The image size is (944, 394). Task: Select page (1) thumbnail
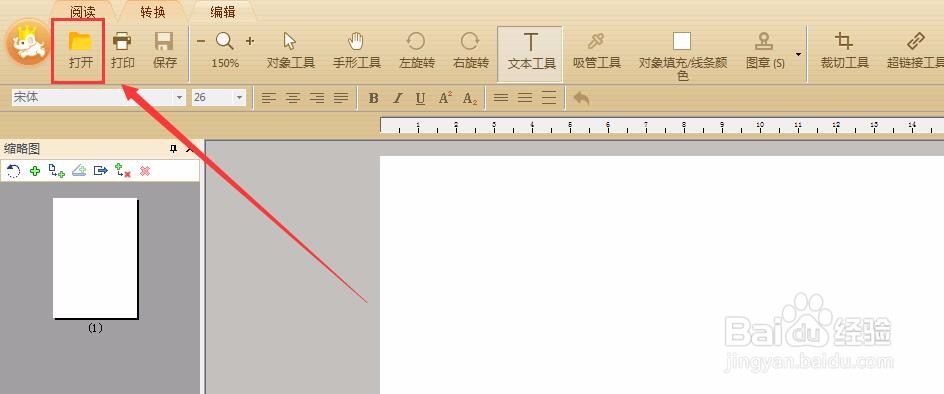[x=95, y=258]
